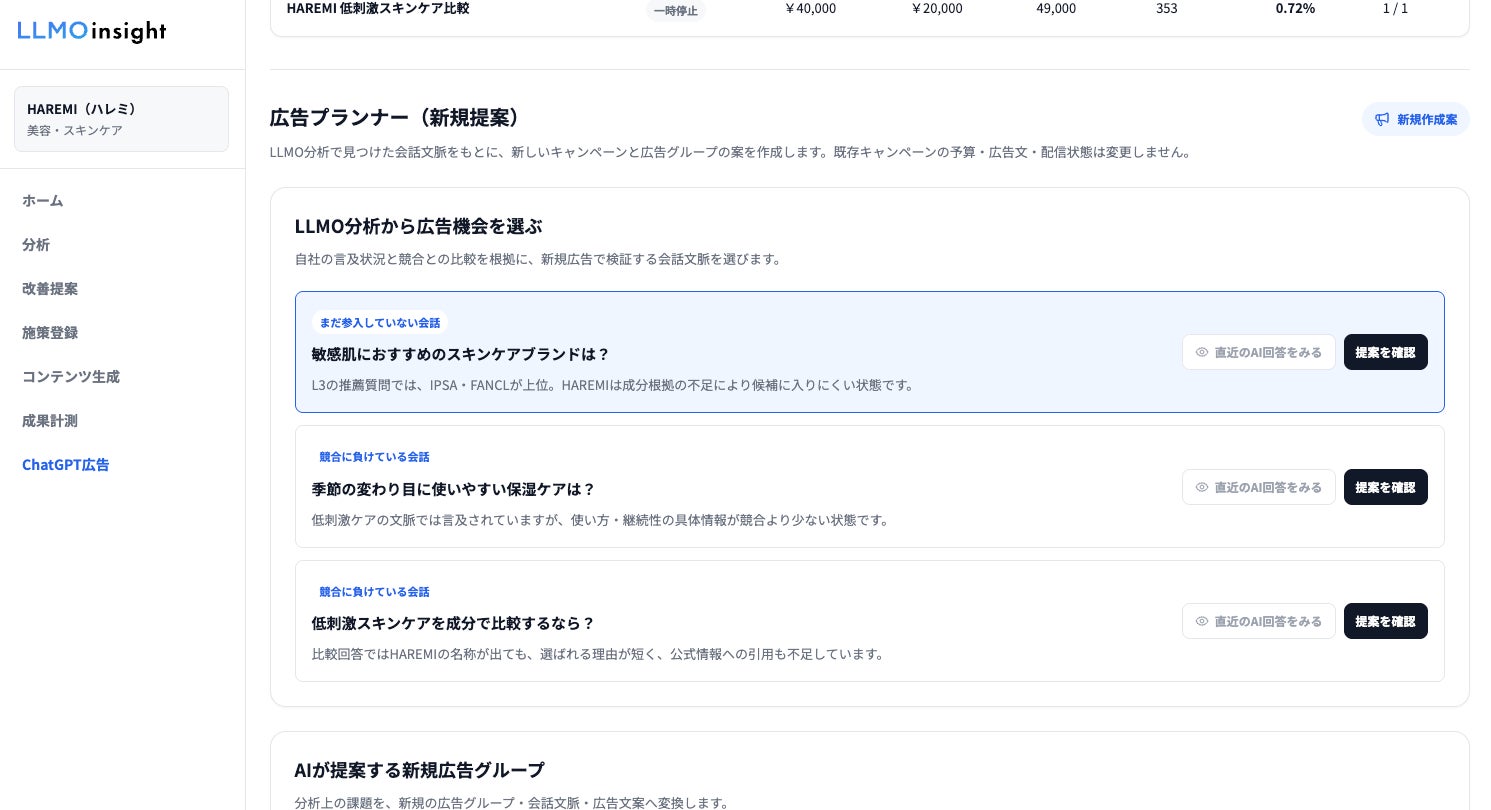This screenshot has width=1491, height=810.
Task: Click the まだ参入していない会話 tag
Action: (x=380, y=322)
